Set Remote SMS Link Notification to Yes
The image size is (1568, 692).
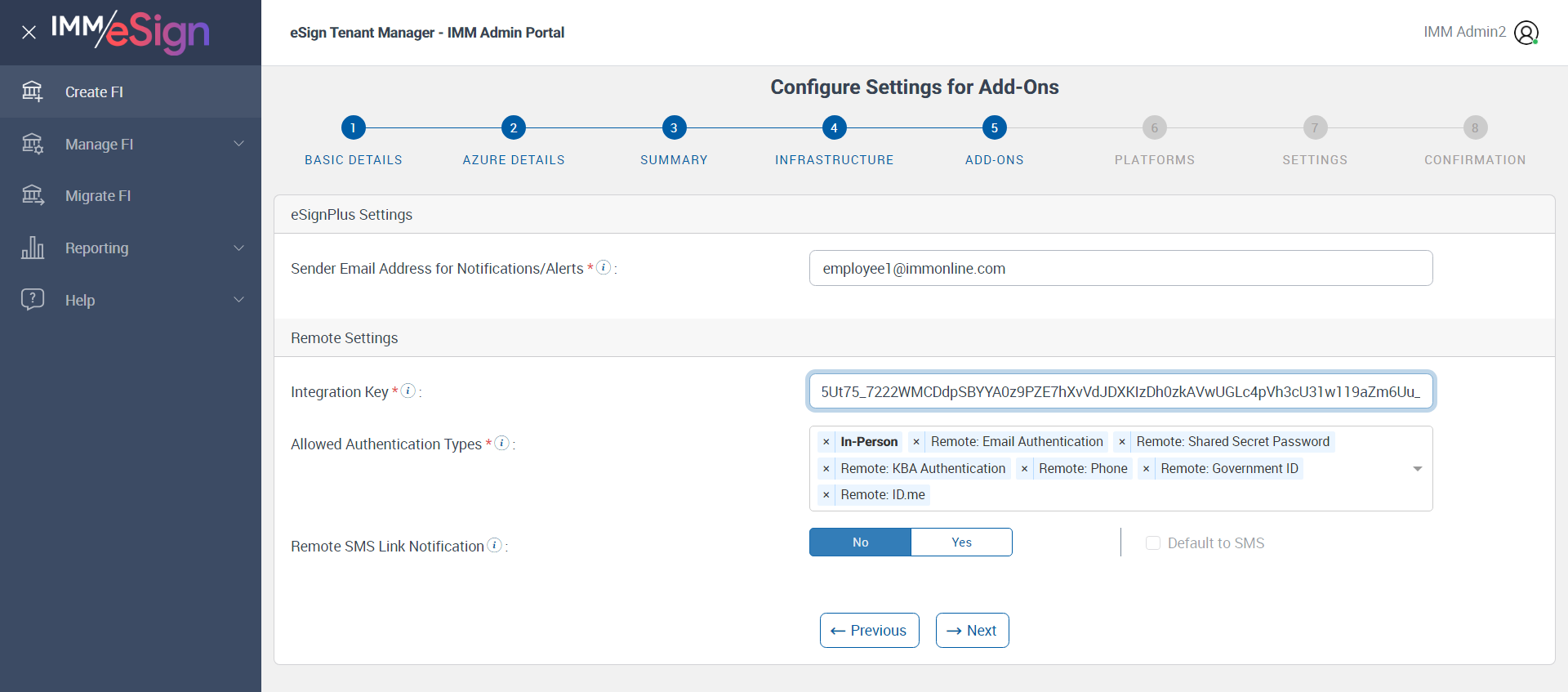961,542
